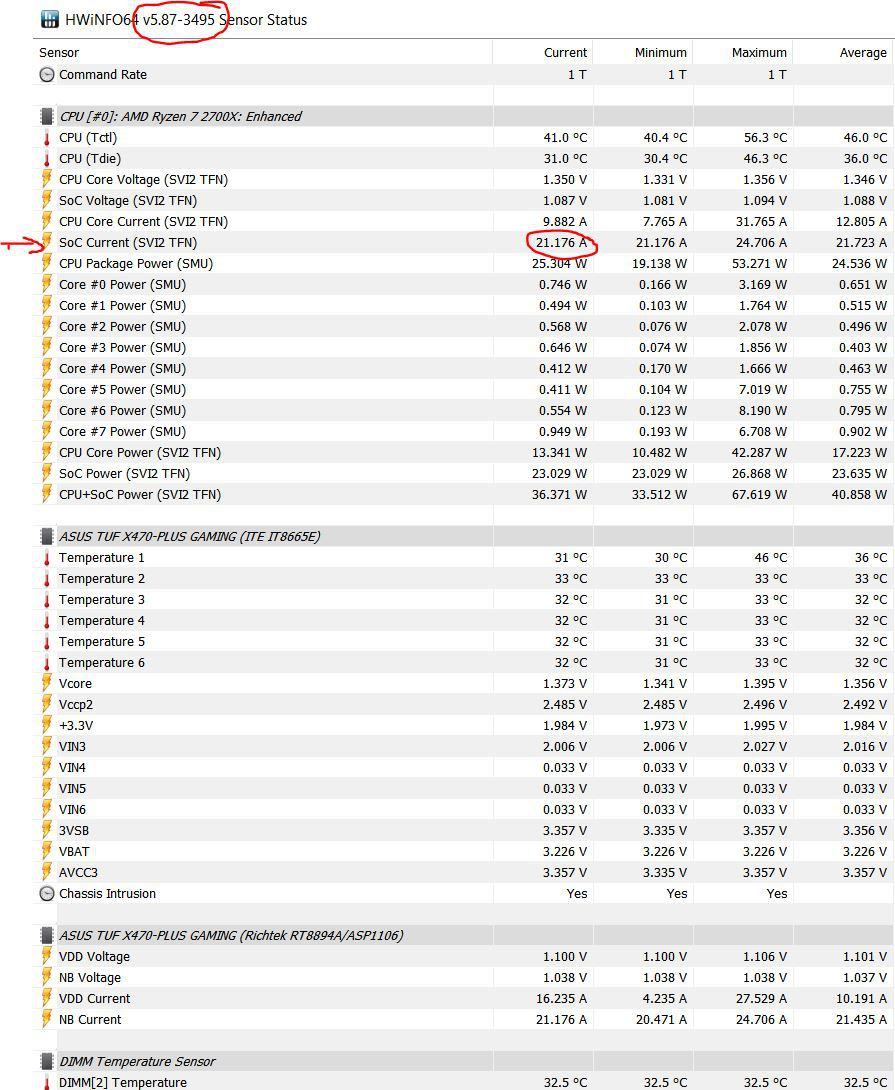895x1090 pixels.
Task: Select the SoC Current (SVI2 TFN) row label
Action: pos(128,243)
